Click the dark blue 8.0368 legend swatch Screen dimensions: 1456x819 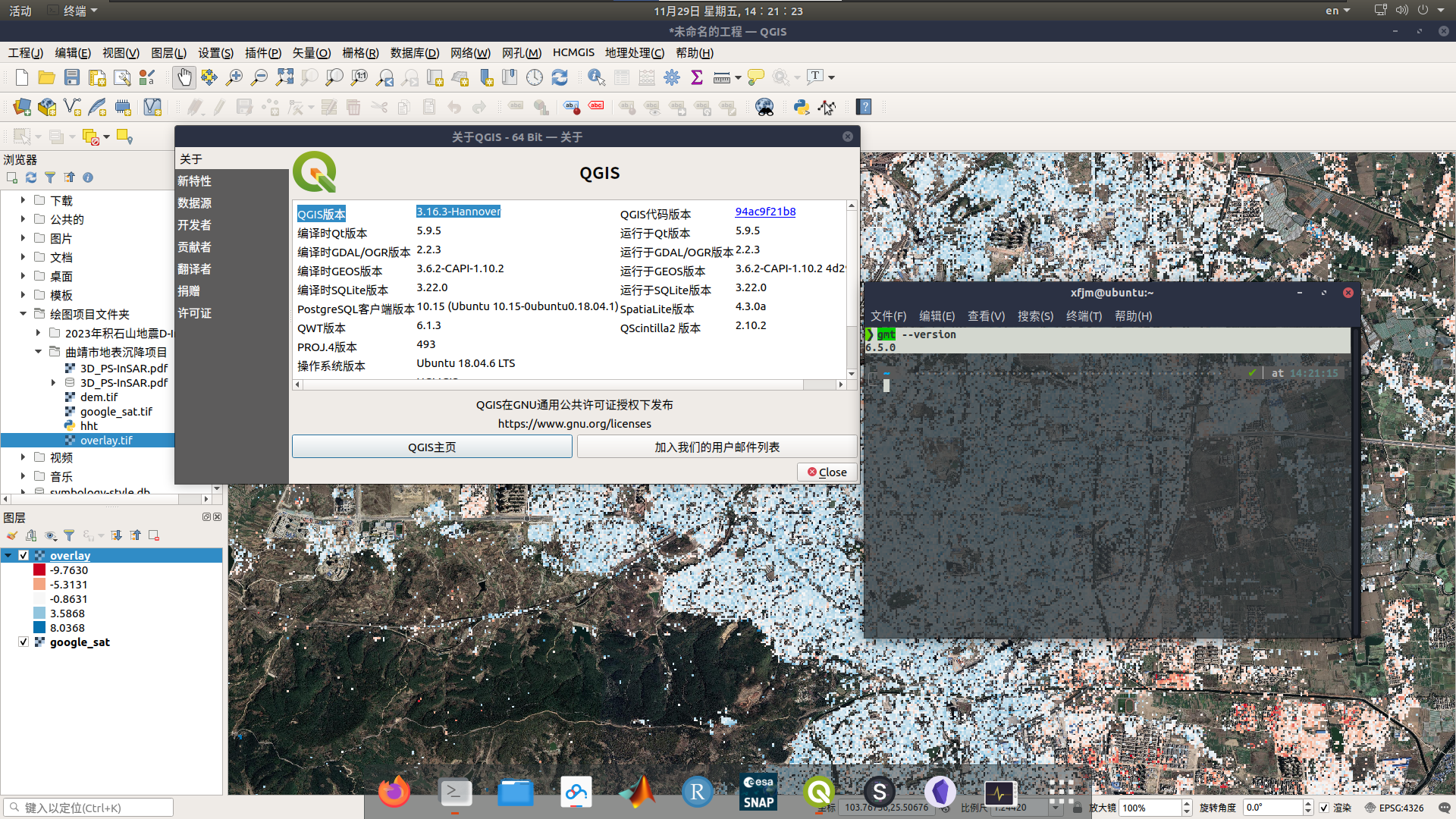point(39,628)
